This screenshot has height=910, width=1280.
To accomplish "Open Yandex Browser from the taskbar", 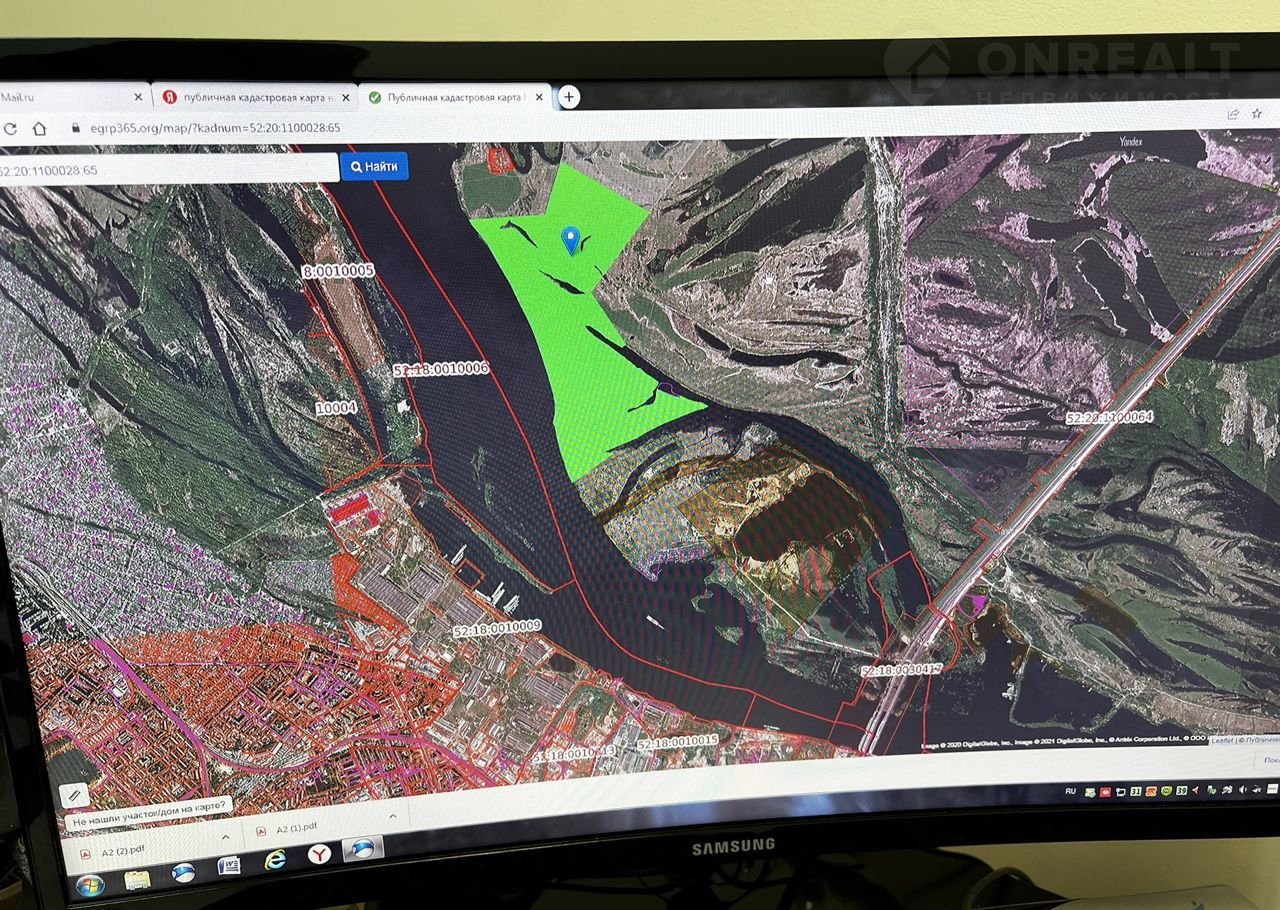I will point(319,856).
